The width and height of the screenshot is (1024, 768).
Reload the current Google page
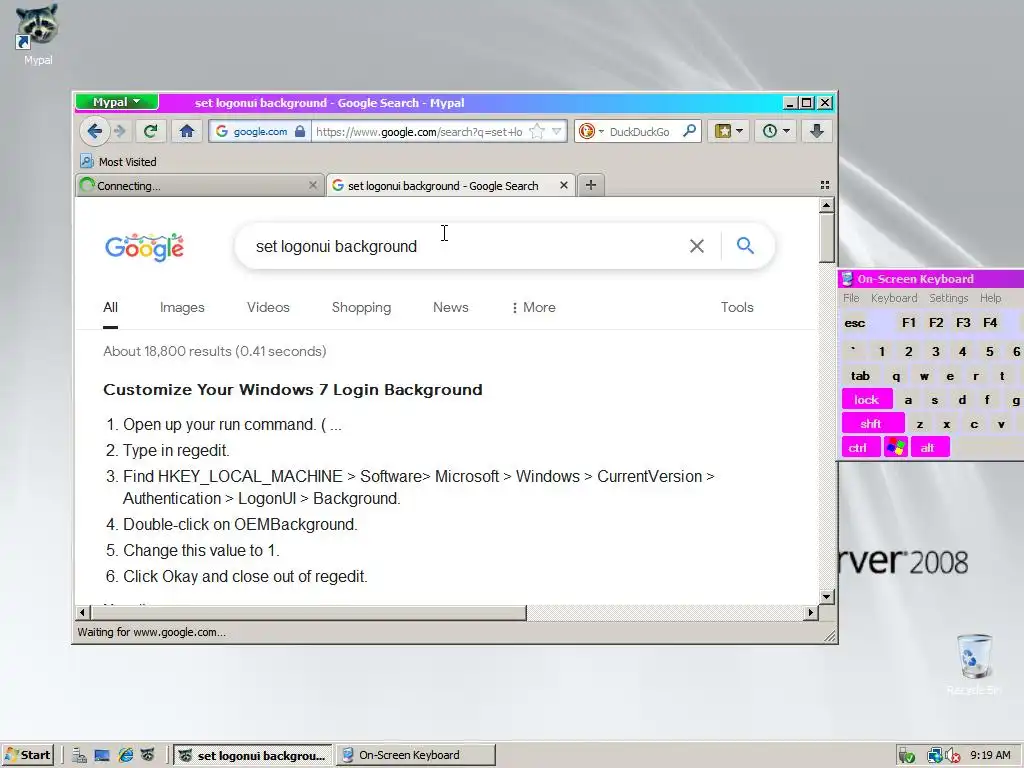[150, 131]
